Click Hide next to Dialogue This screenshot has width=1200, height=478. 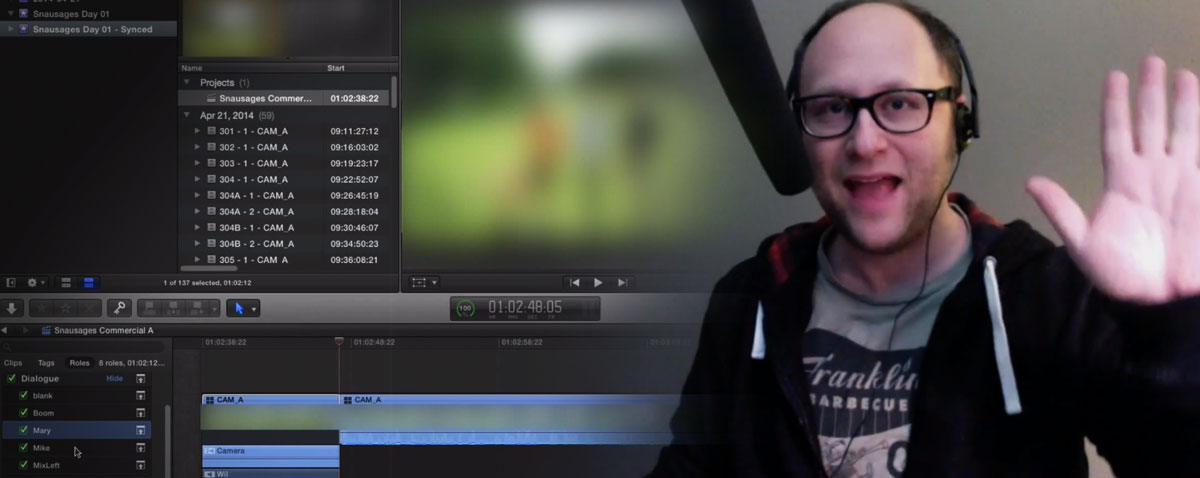point(115,379)
